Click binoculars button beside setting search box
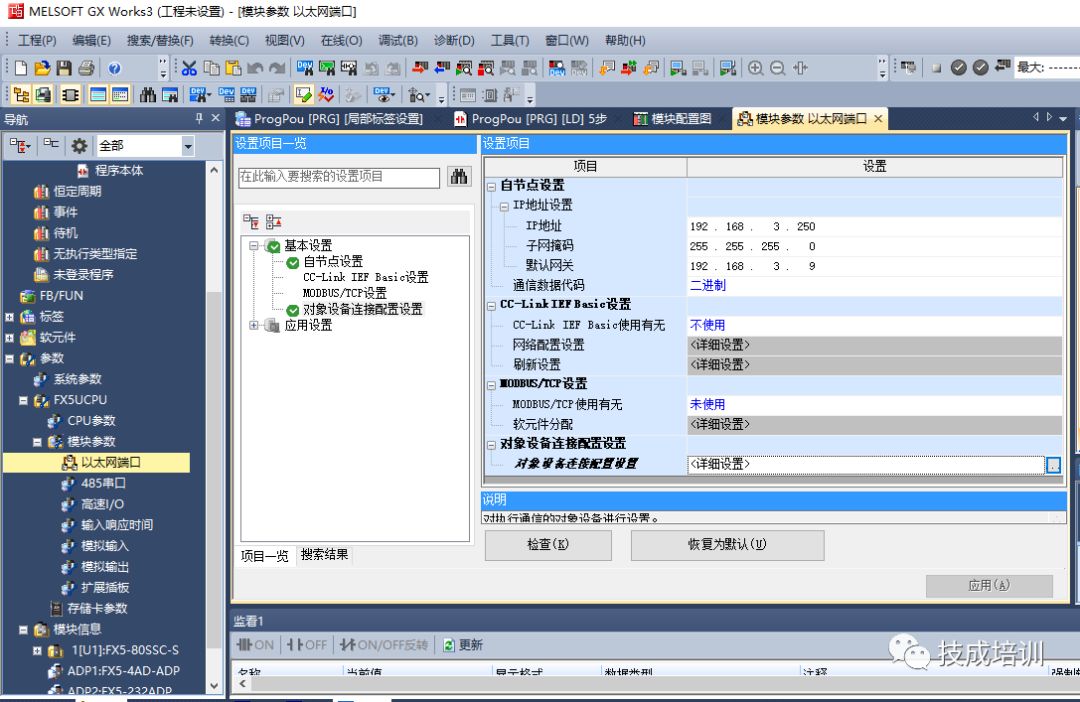1080x702 pixels. coord(459,176)
